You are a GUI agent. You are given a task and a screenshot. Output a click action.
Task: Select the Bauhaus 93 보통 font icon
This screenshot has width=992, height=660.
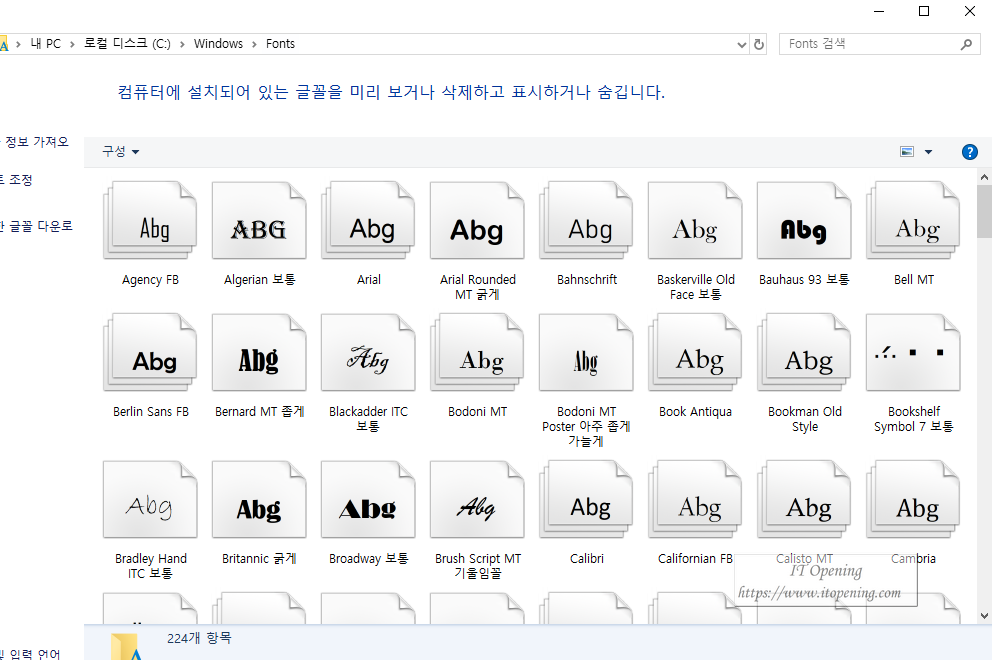(x=804, y=220)
